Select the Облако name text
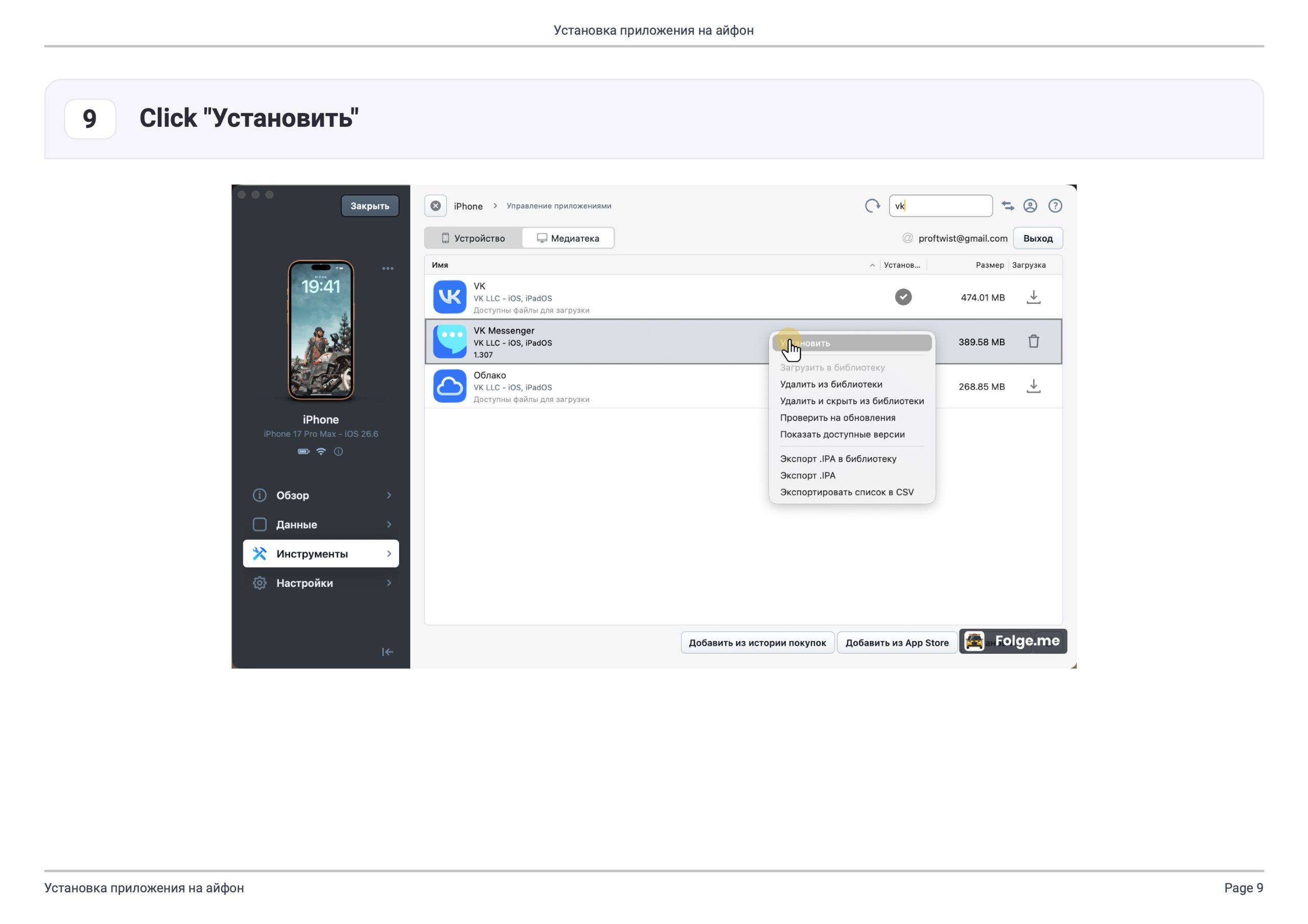This screenshot has height=924, width=1308. pos(489,375)
